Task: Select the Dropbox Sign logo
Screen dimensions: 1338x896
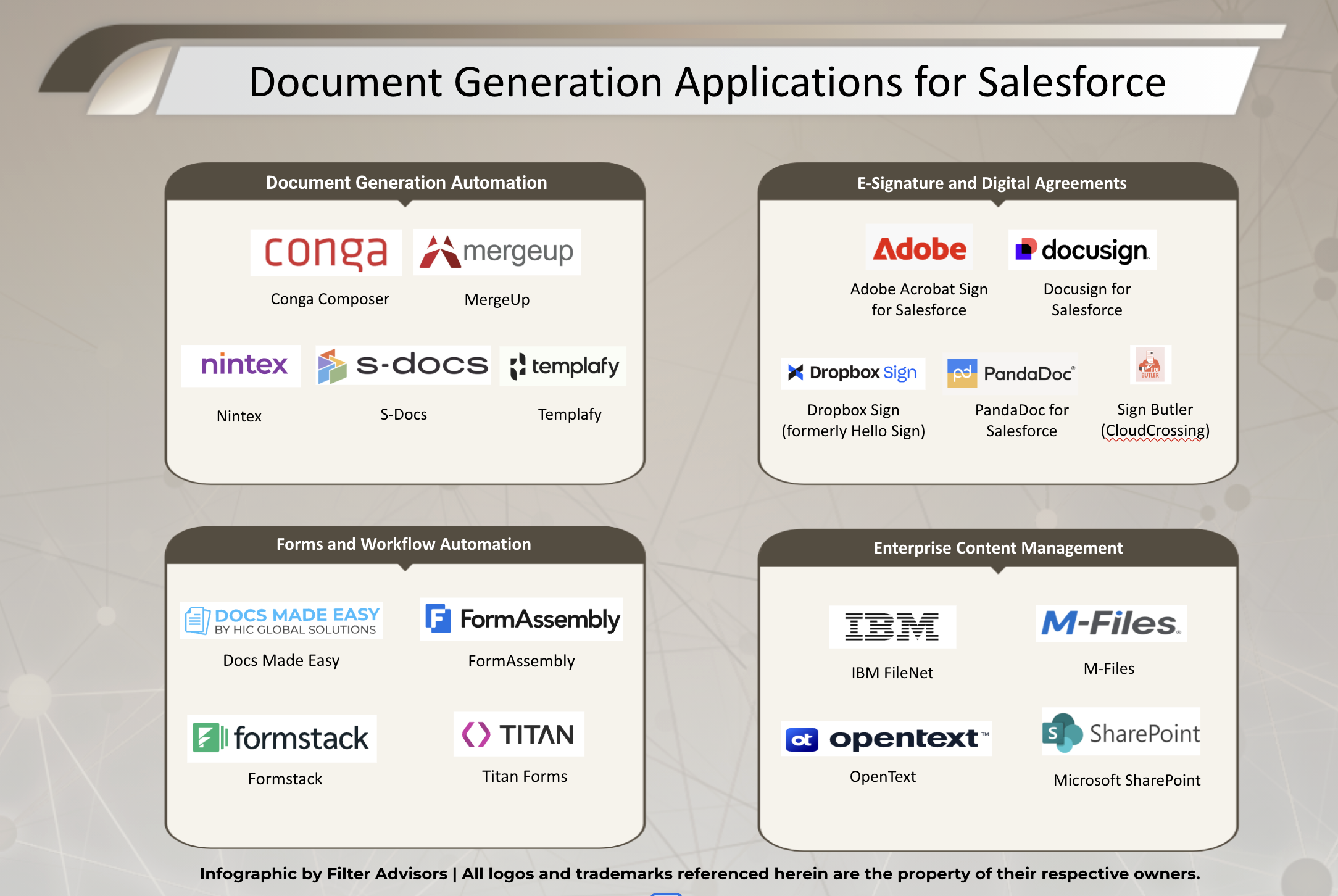Action: (853, 373)
